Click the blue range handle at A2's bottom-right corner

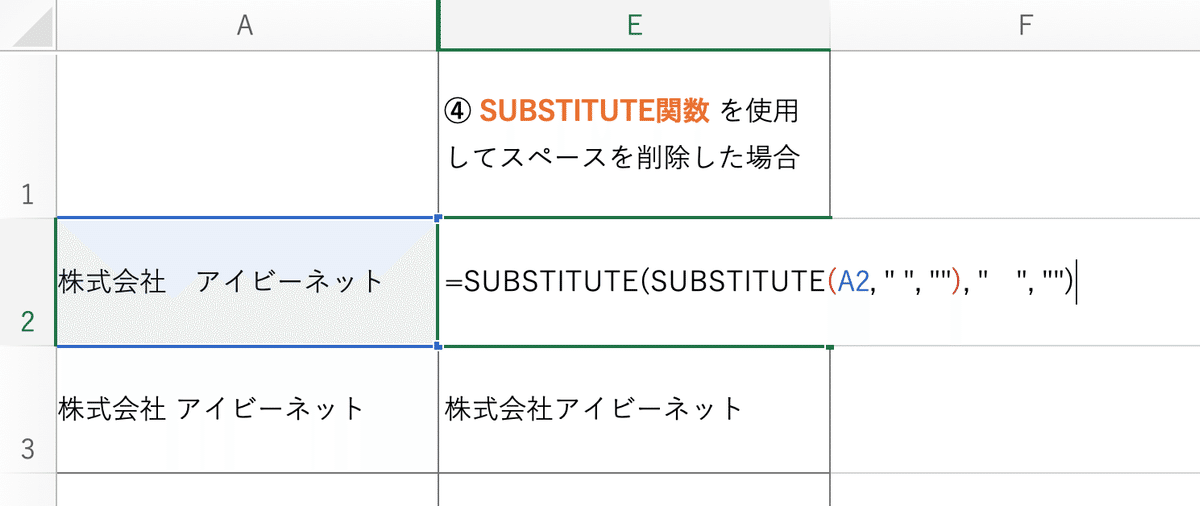click(x=438, y=346)
